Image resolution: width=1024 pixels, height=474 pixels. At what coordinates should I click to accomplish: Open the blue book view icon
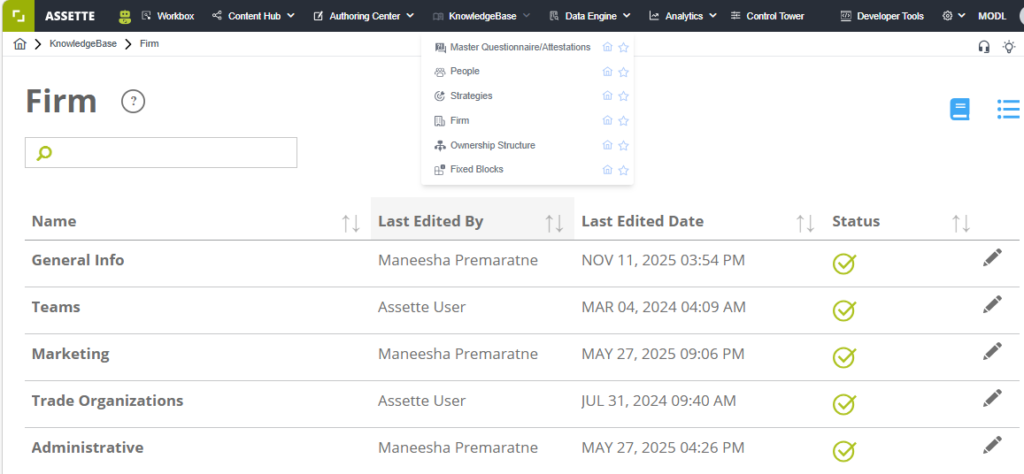959,110
